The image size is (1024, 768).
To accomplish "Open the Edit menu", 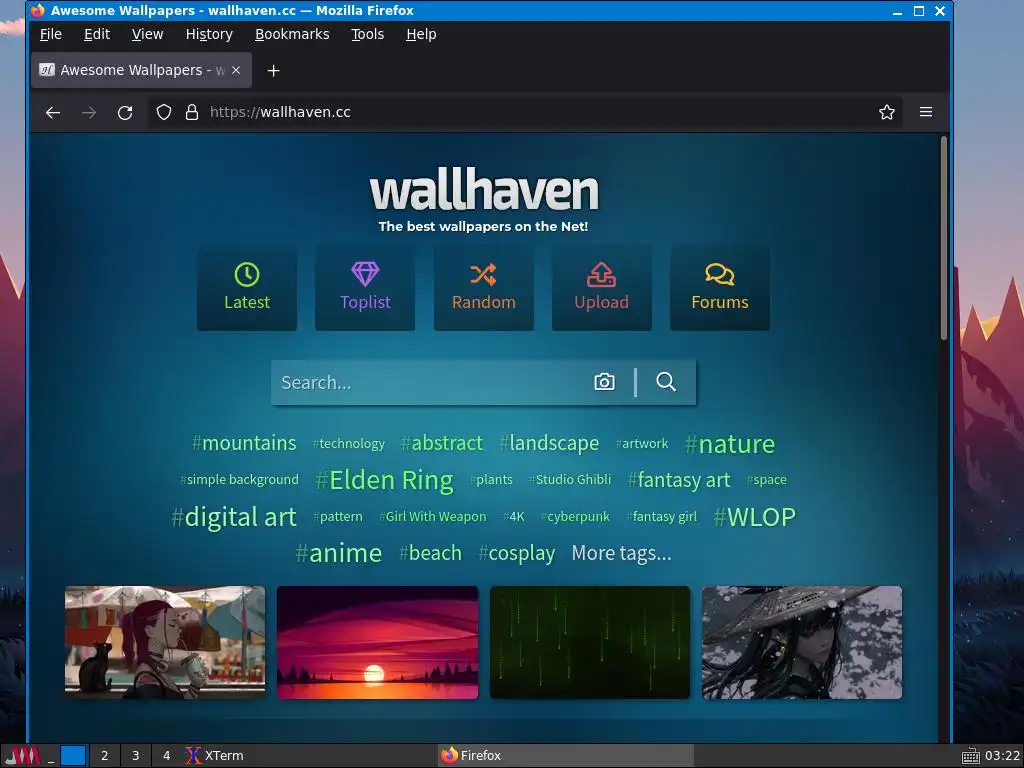I will pos(97,34).
